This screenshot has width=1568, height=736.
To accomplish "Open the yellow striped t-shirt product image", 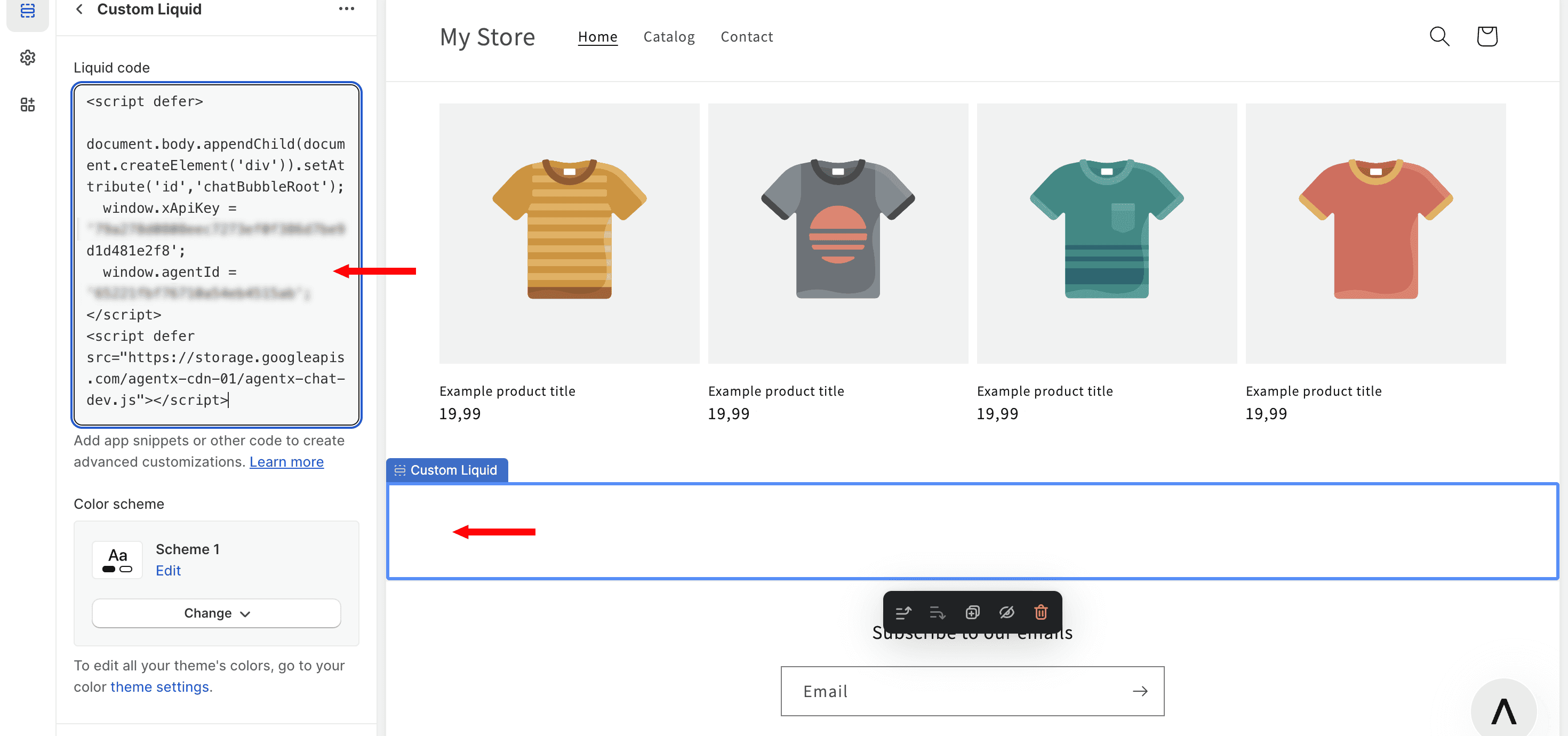I will coord(569,234).
